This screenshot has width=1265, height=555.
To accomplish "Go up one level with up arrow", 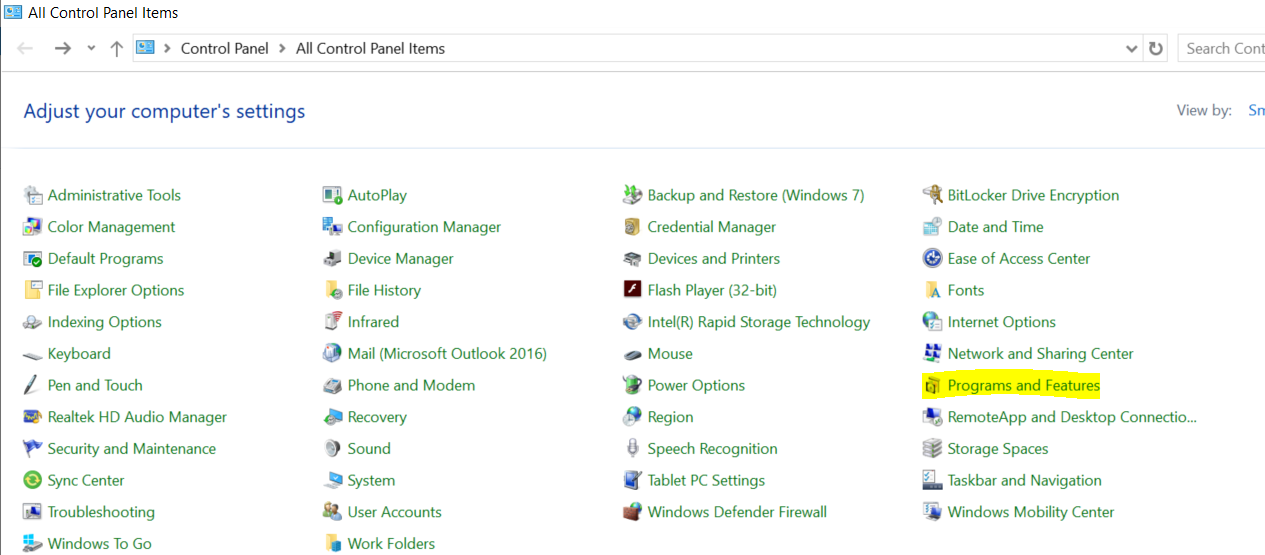I will click(116, 48).
